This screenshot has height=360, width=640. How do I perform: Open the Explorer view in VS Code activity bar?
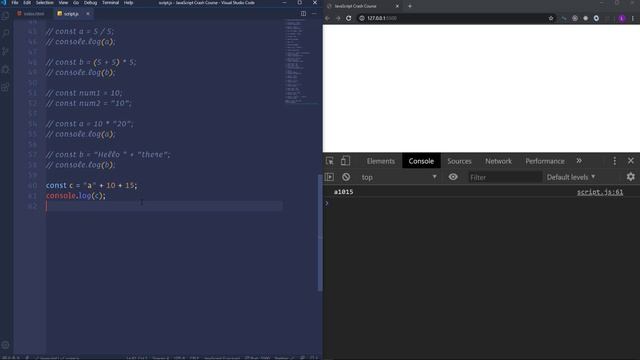pyautogui.click(x=6, y=16)
